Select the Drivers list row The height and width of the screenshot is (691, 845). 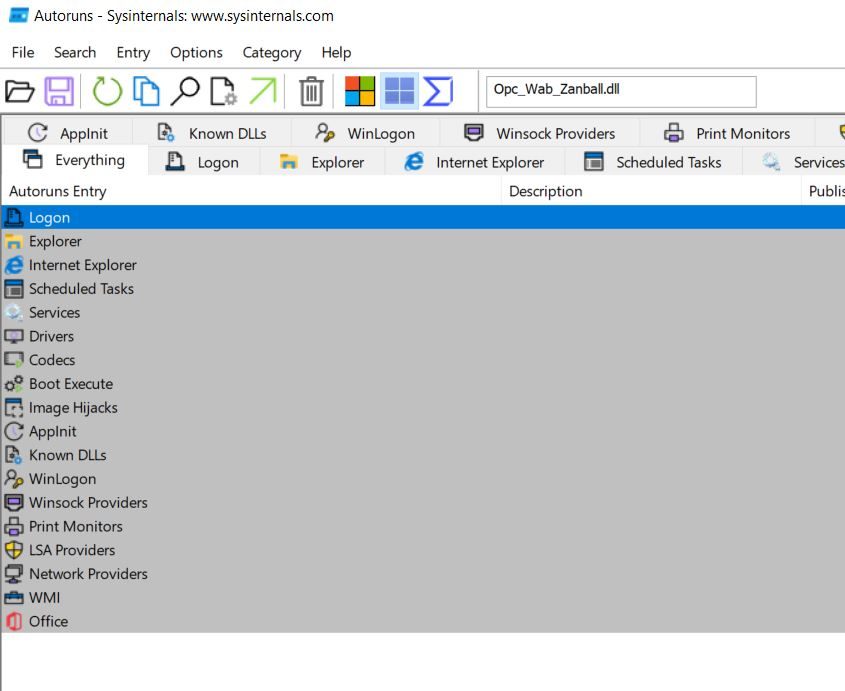(x=423, y=336)
